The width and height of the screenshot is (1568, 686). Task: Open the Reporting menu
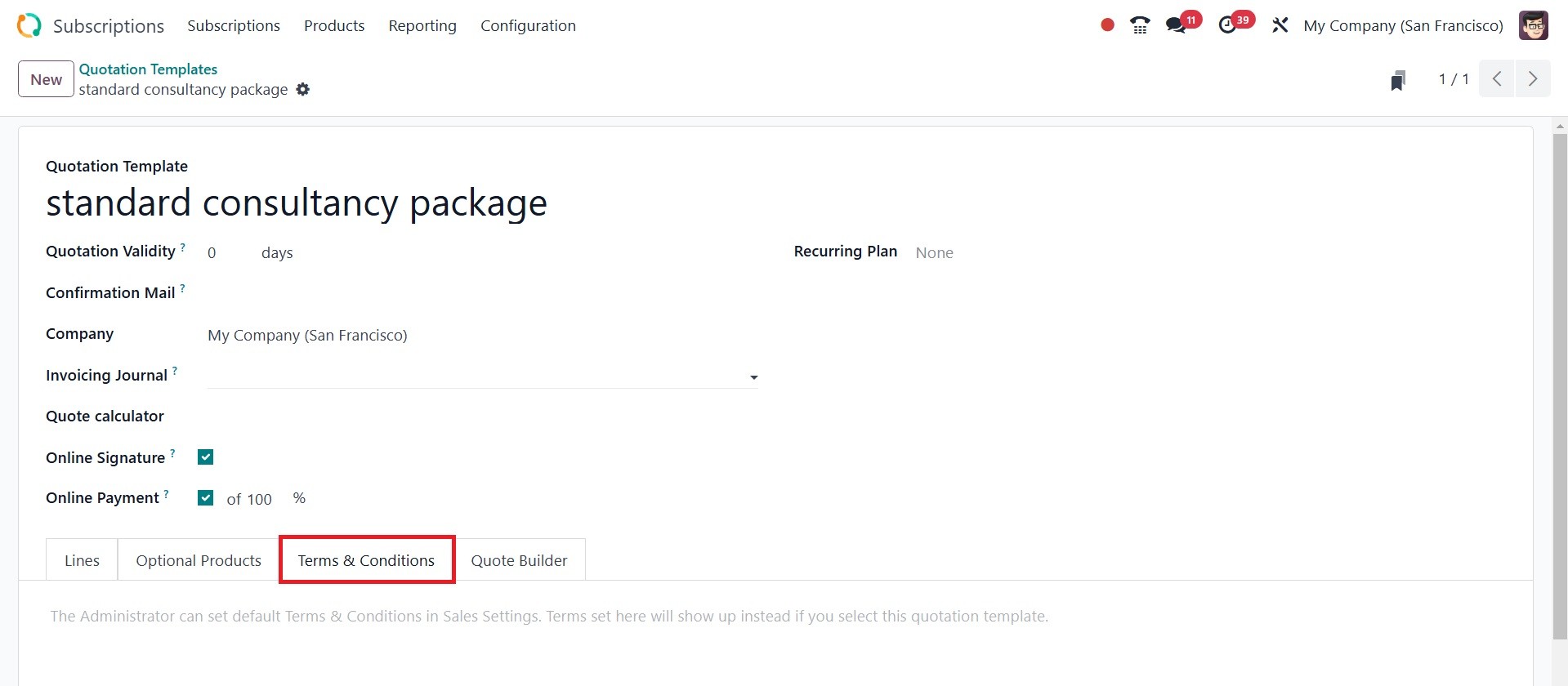(422, 25)
